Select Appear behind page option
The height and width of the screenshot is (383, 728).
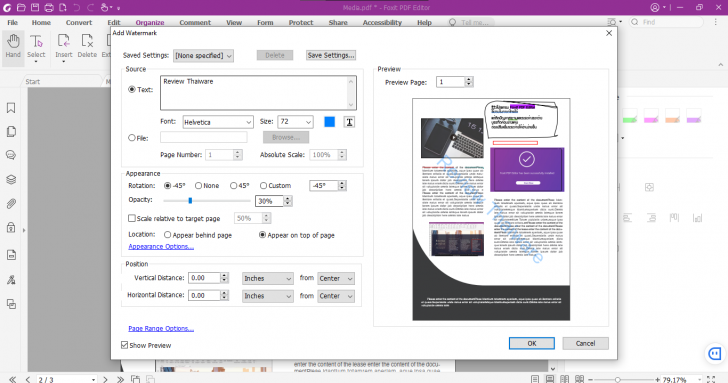[x=168, y=235]
